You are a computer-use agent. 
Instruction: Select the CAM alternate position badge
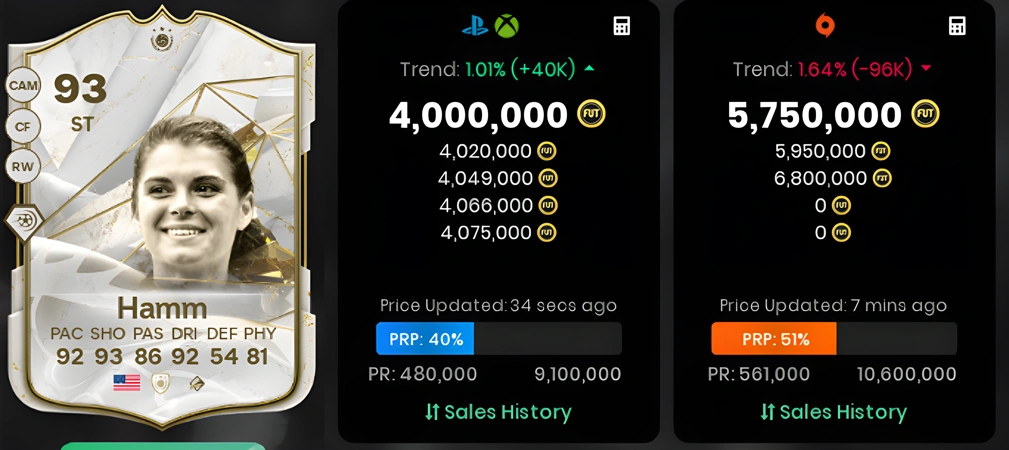23,85
